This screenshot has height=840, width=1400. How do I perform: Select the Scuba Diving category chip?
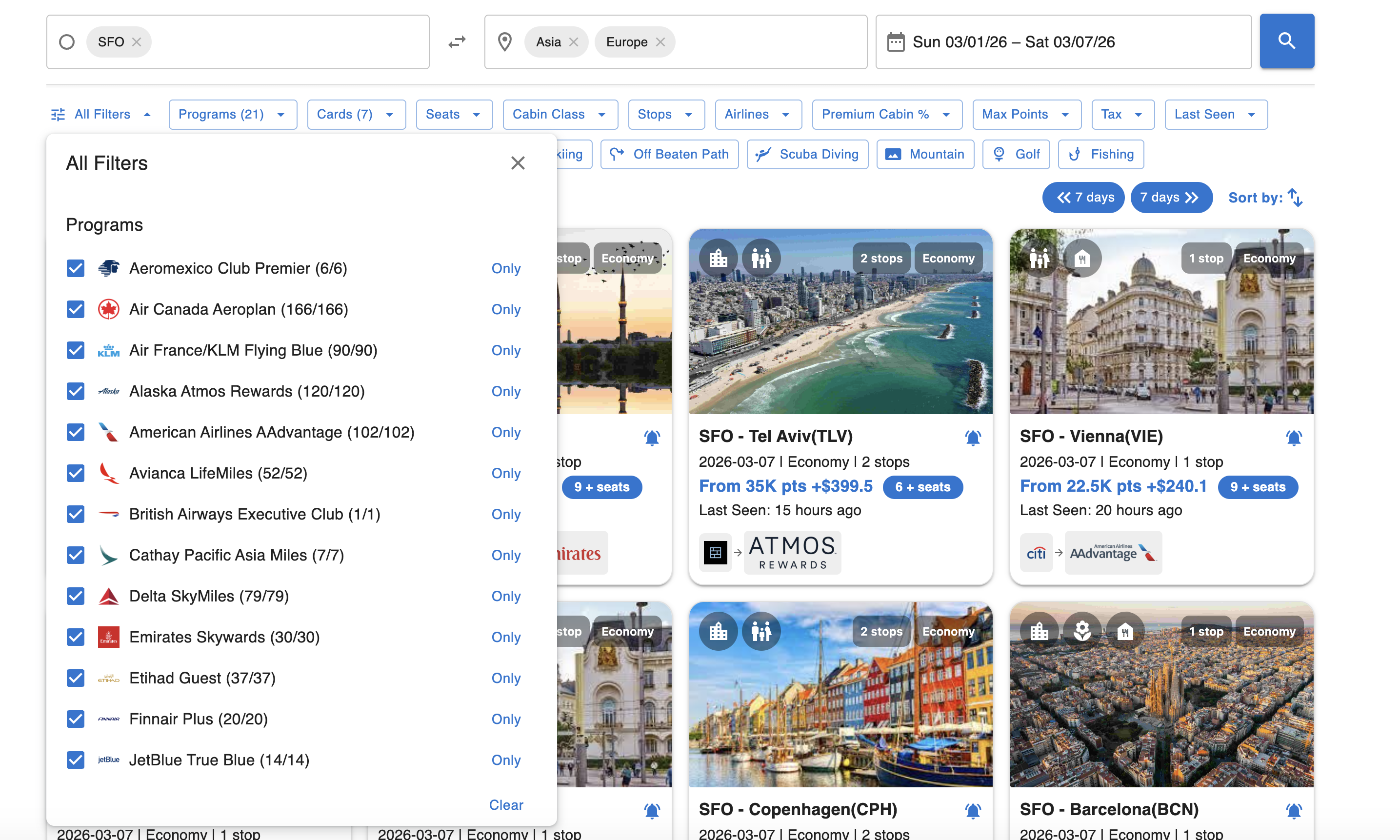(807, 154)
